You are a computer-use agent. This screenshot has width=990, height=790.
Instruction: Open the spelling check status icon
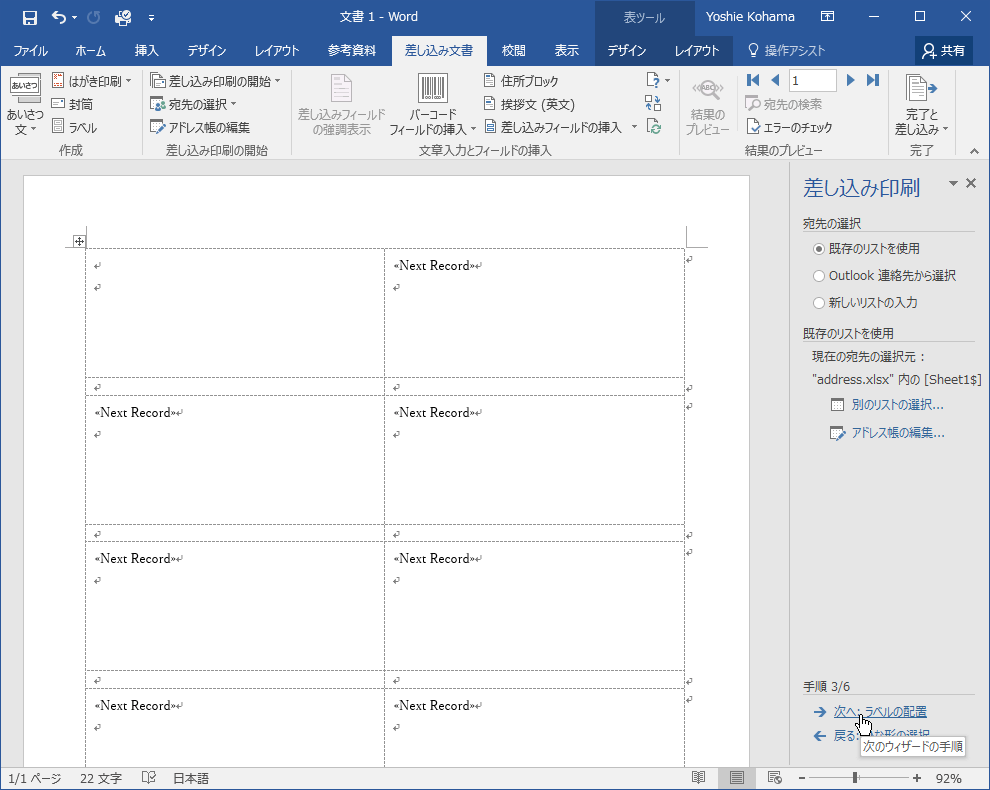coord(149,778)
